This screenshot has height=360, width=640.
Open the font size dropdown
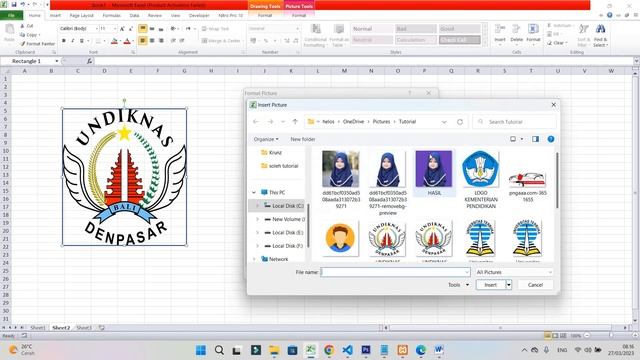point(115,29)
